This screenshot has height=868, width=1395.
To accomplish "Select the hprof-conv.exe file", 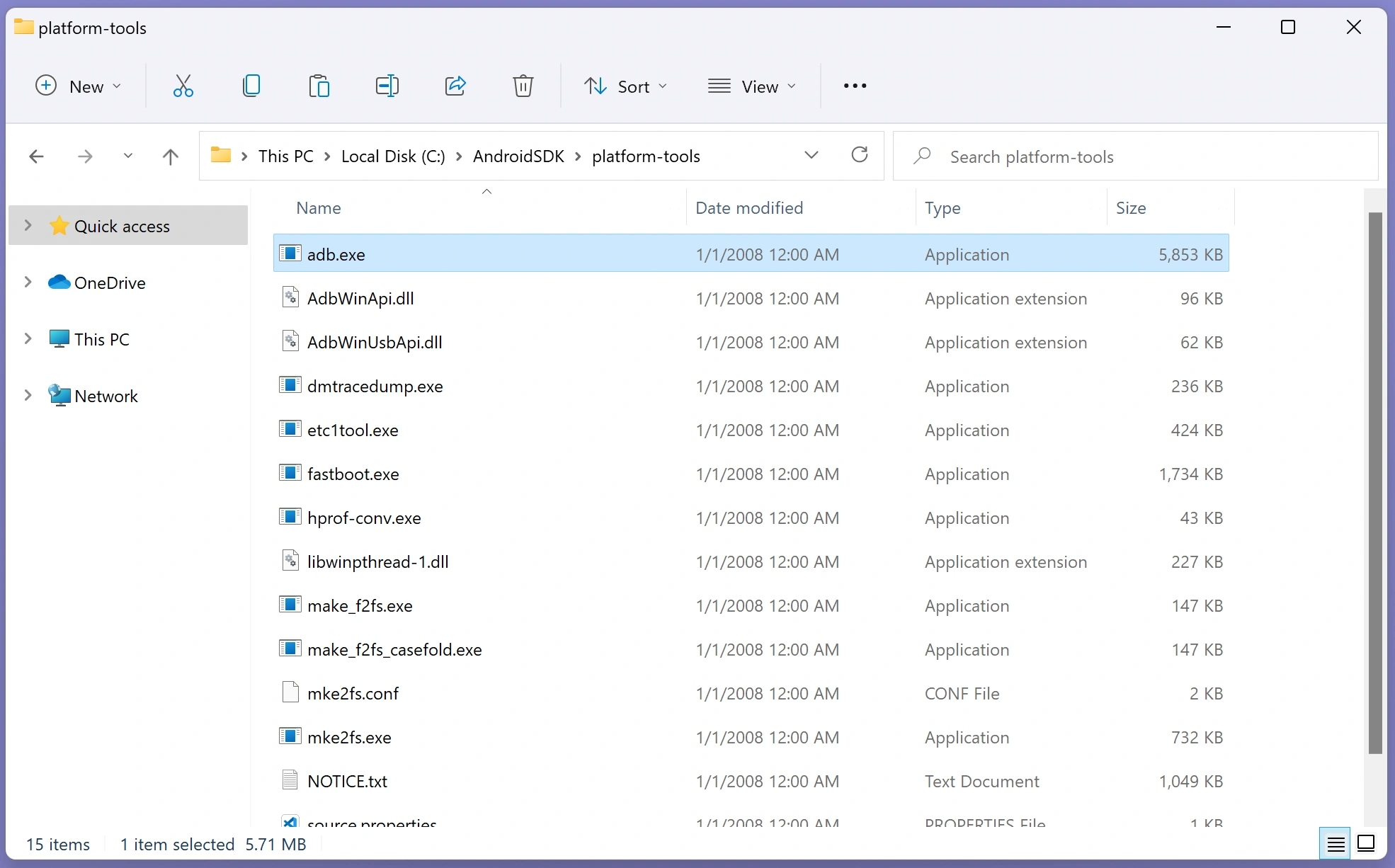I will click(751, 518).
